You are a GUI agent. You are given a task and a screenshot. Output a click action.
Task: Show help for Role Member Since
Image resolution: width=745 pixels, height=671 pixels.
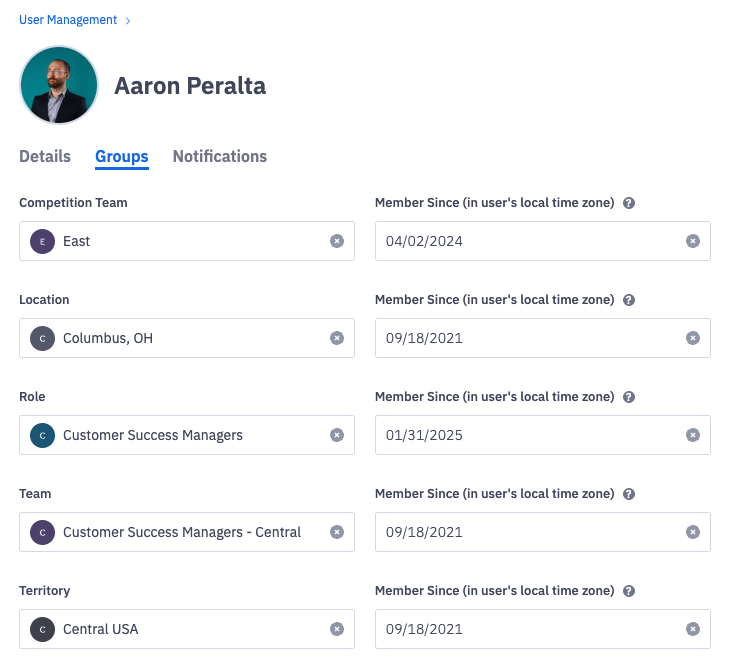pyautogui.click(x=629, y=397)
